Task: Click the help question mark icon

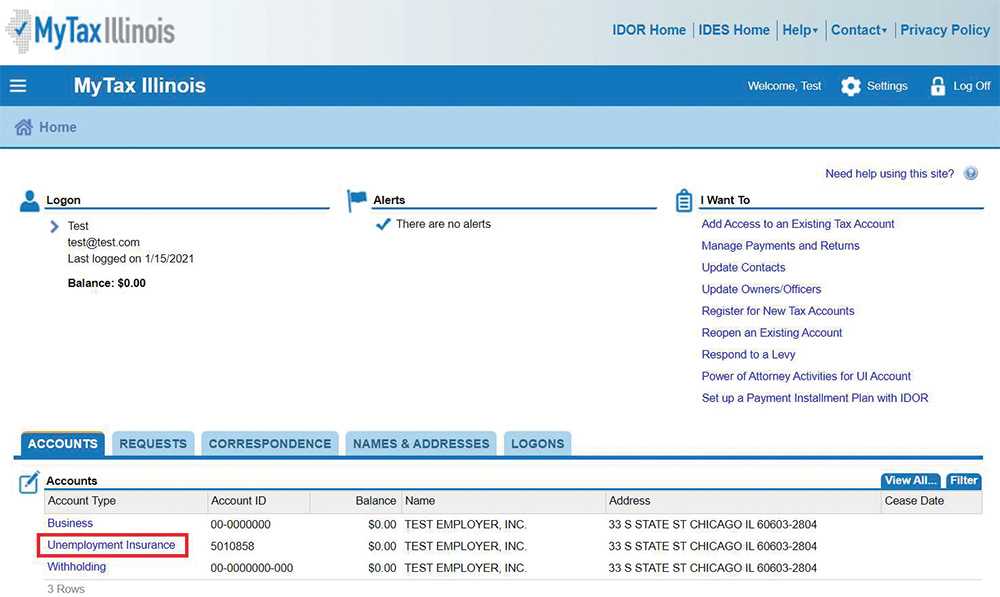Action: coord(970,174)
